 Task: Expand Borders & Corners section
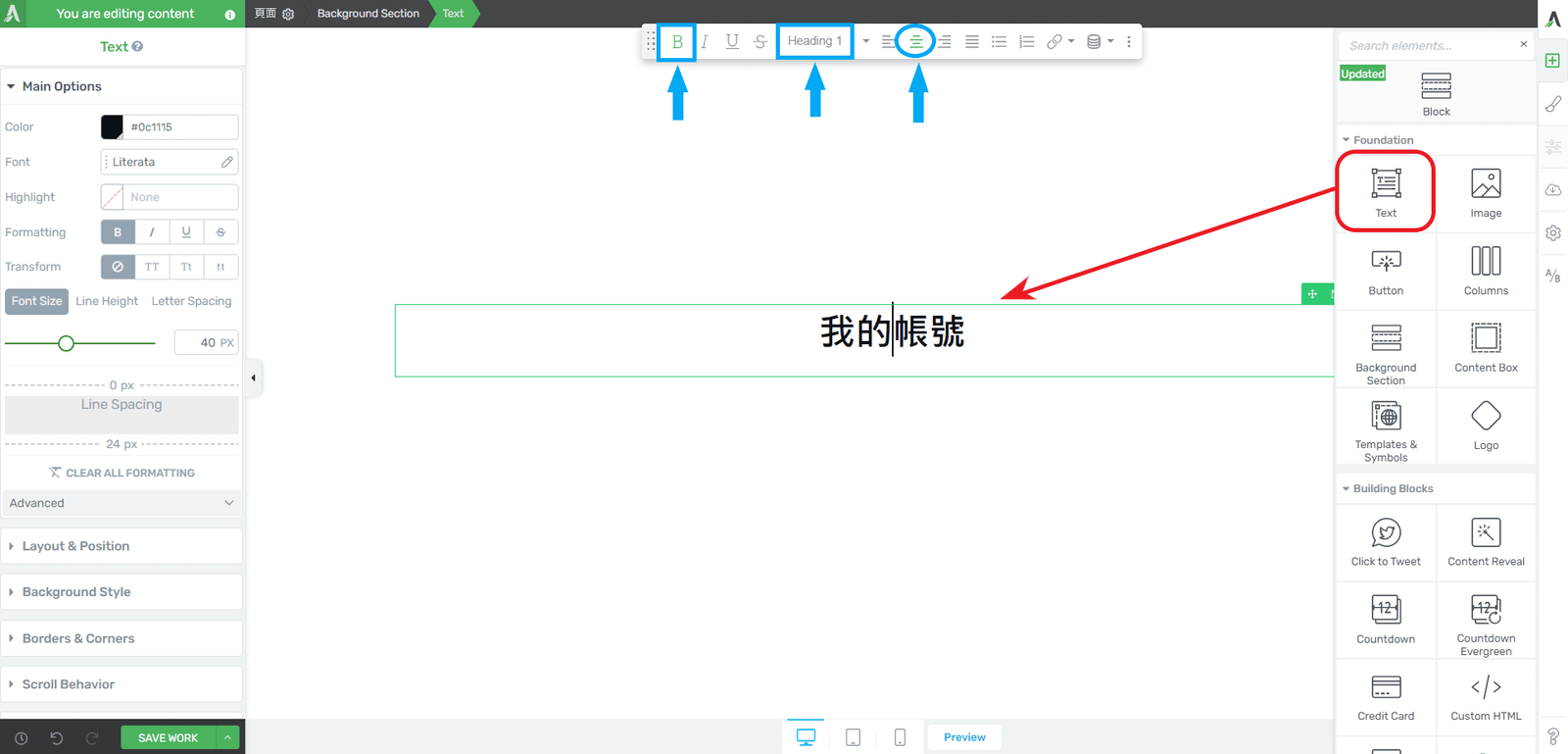pos(122,638)
